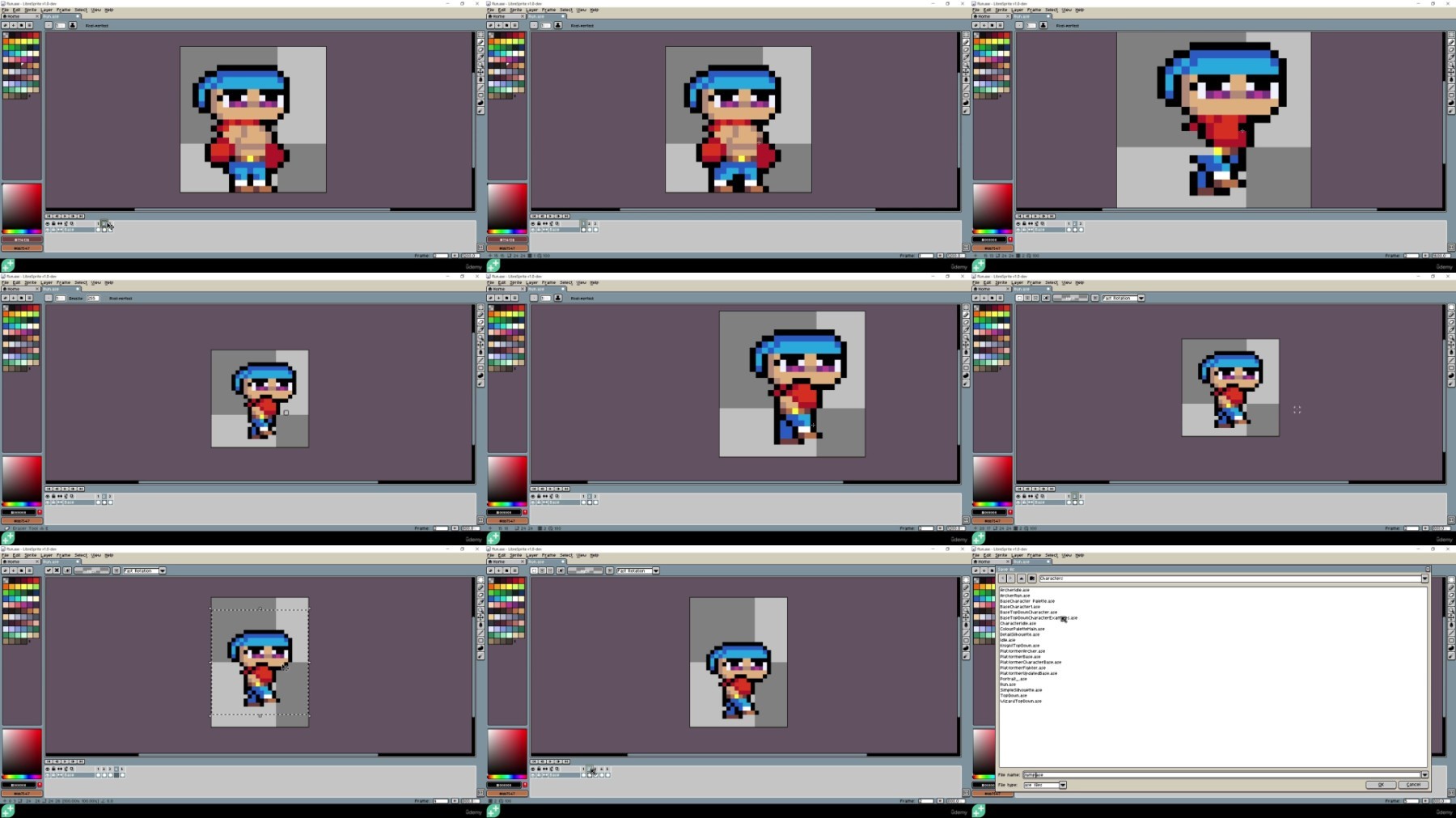Image resolution: width=1456 pixels, height=818 pixels.
Task: Select the Blur tool in middle-center window
Action: pos(966,383)
